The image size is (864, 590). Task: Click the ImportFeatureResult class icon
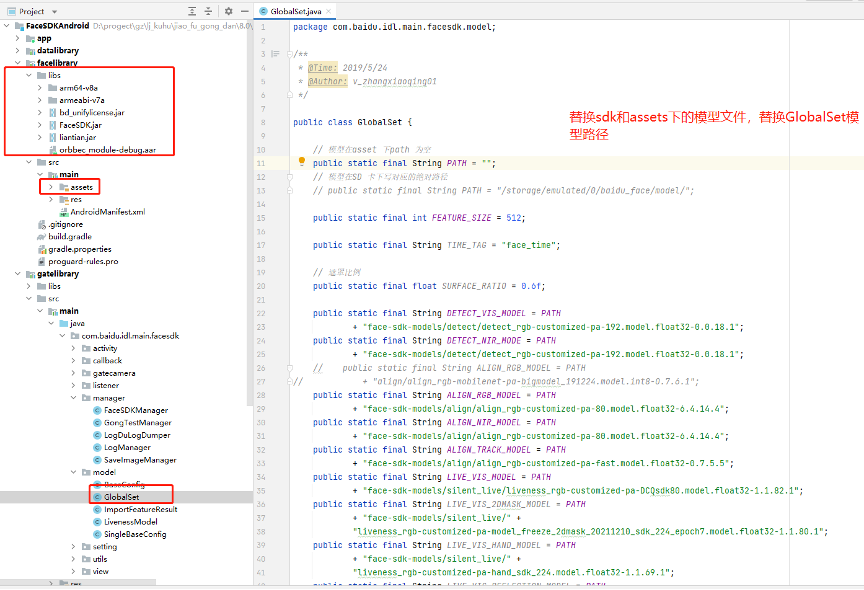point(98,510)
